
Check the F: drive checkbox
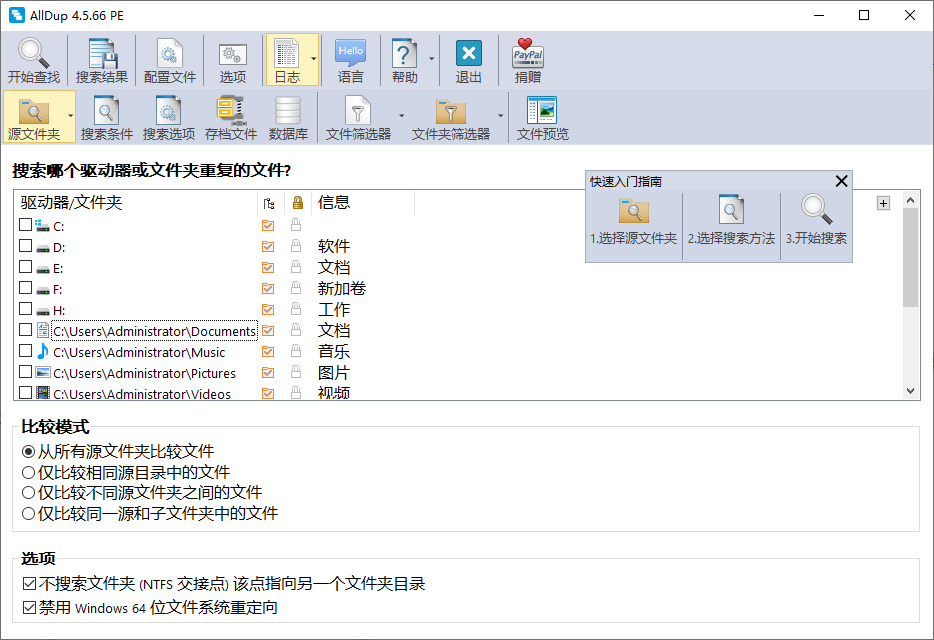pyautogui.click(x=25, y=288)
